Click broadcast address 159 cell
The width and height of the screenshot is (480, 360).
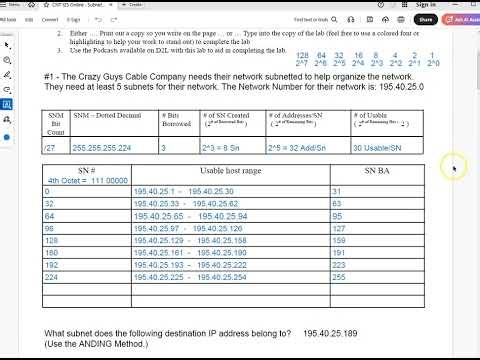[x=377, y=241]
